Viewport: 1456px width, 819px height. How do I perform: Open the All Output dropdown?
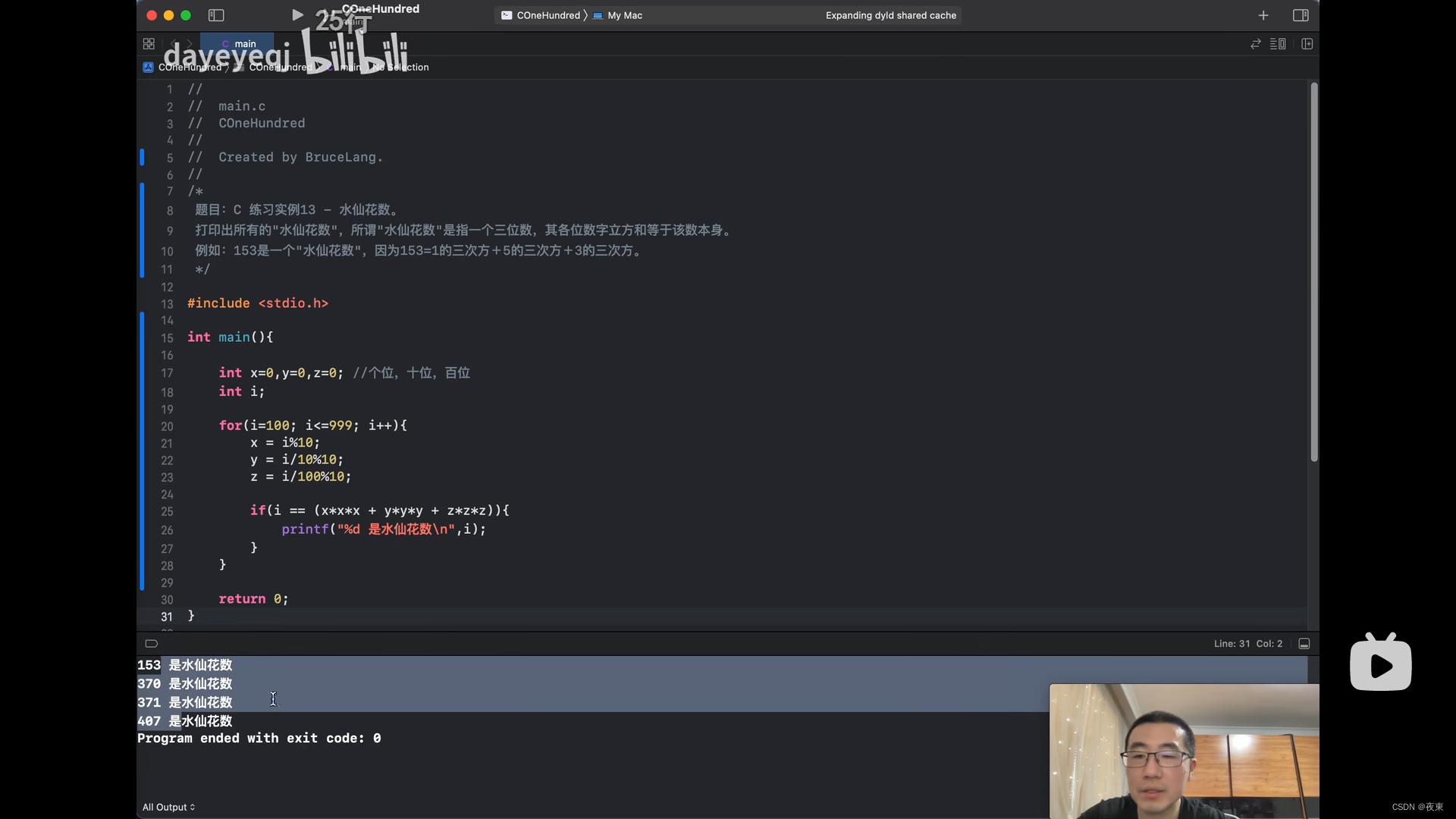(168, 807)
